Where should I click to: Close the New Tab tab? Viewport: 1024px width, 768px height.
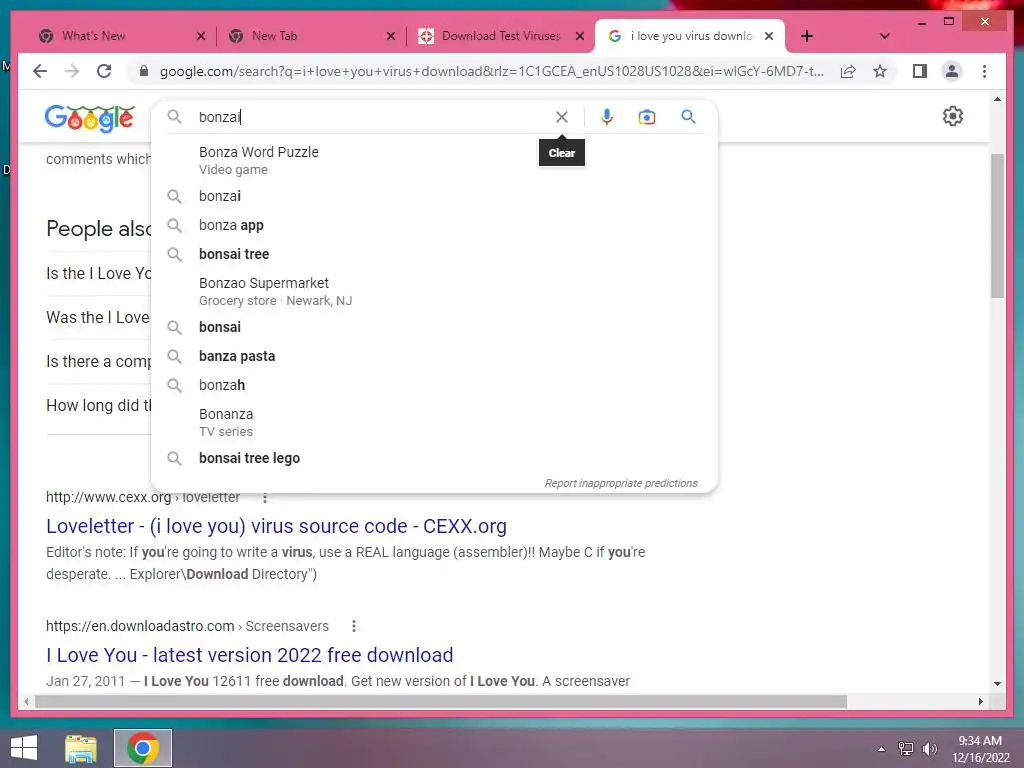tap(391, 36)
